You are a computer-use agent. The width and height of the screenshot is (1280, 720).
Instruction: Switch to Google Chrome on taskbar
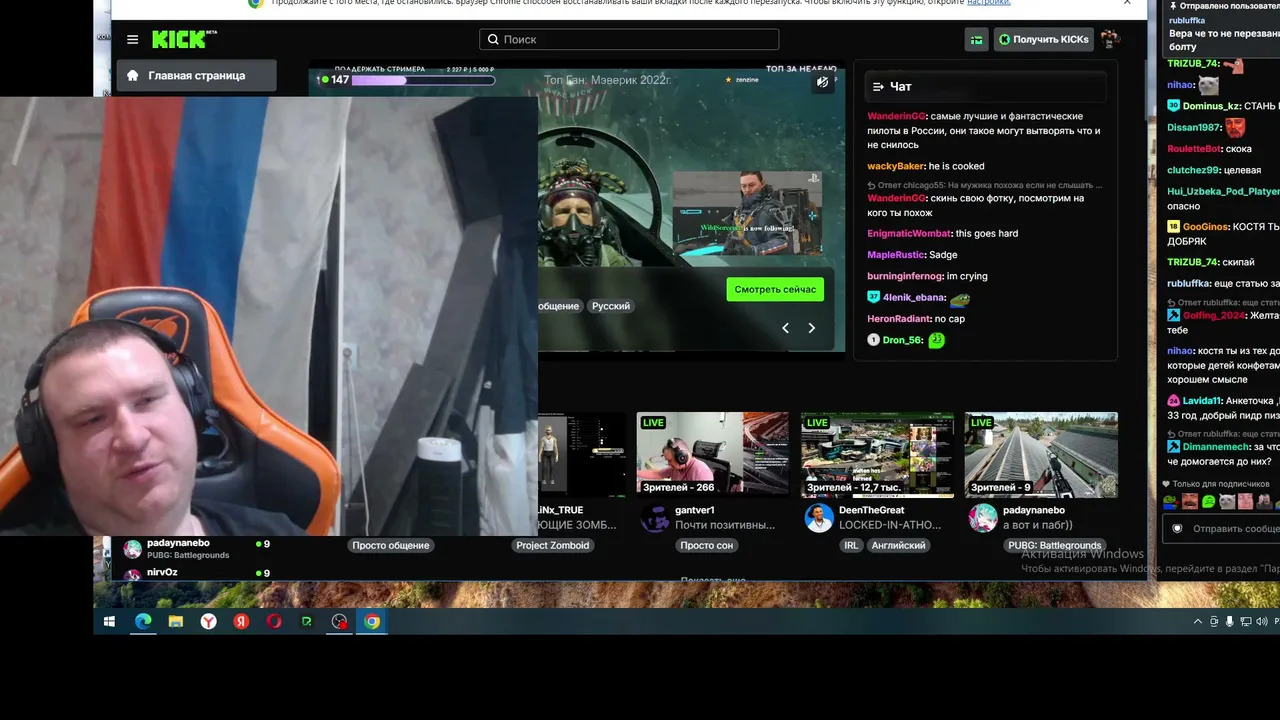pos(372,621)
